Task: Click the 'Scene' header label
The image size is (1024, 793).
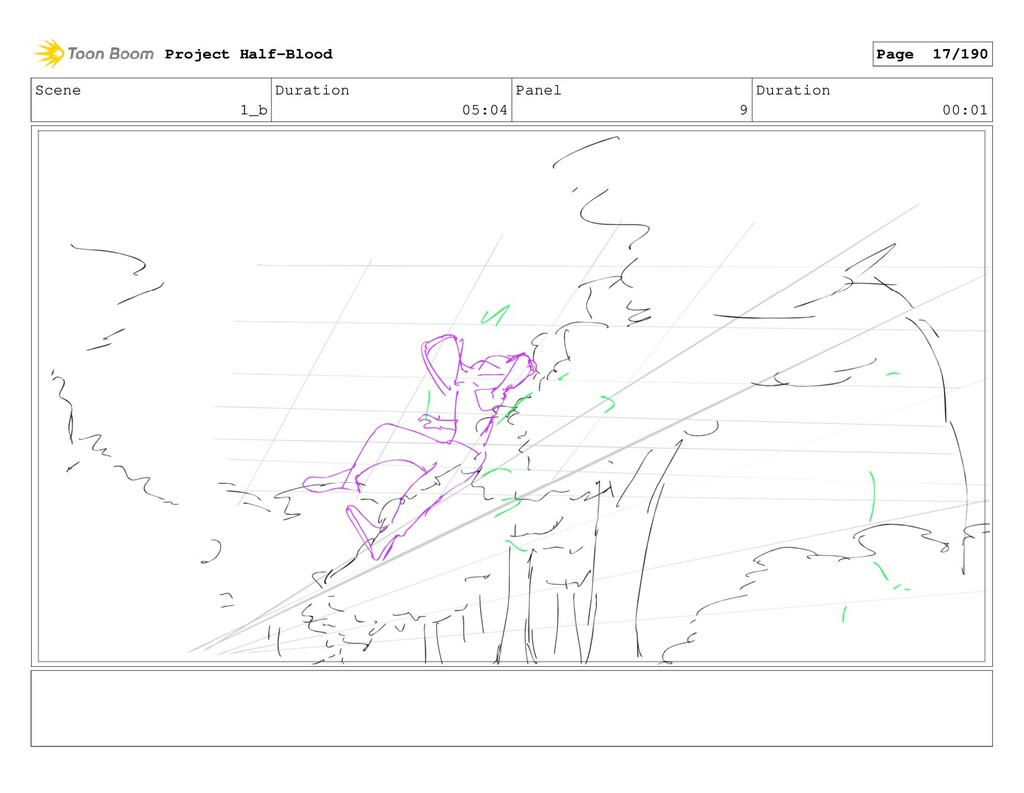Action: (58, 90)
